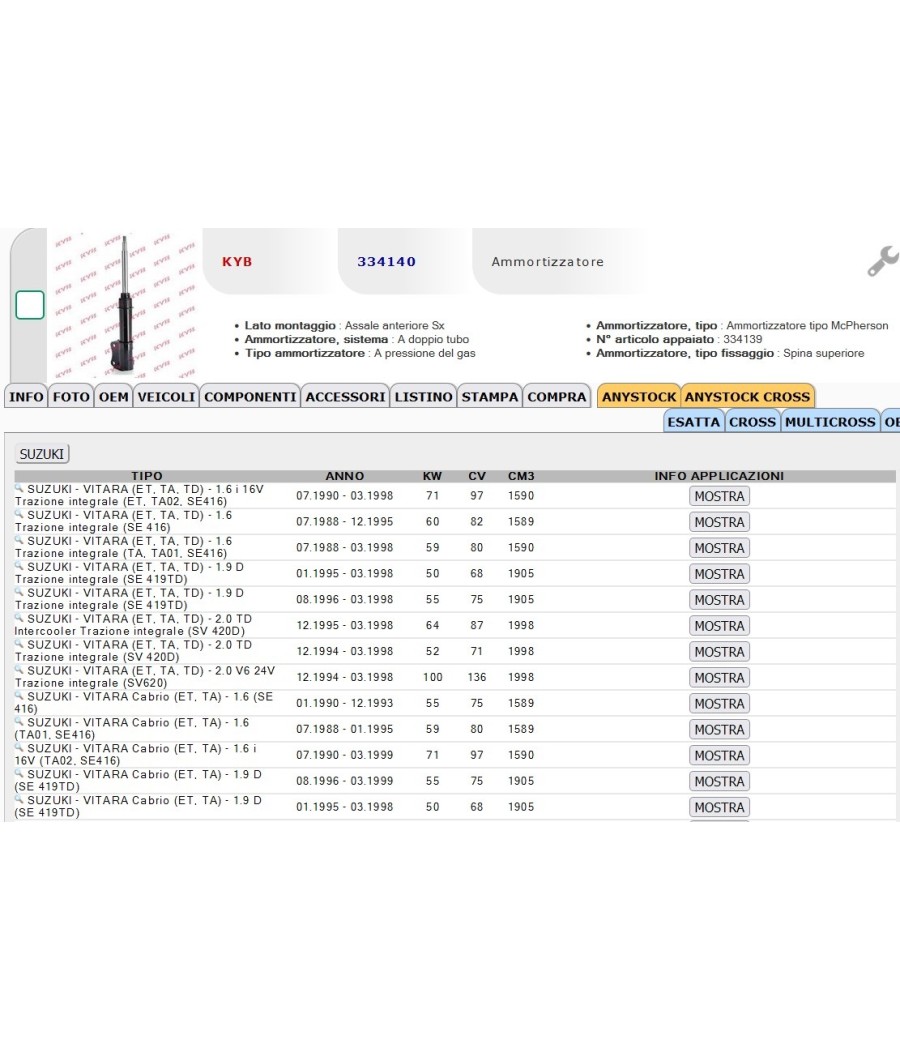Screen dimensions: 900x1050
Task: Click the row text 'SUZUKI - VITARA (ET, TA, TD) - 2.0 V6 24V'
Action: 151,670
